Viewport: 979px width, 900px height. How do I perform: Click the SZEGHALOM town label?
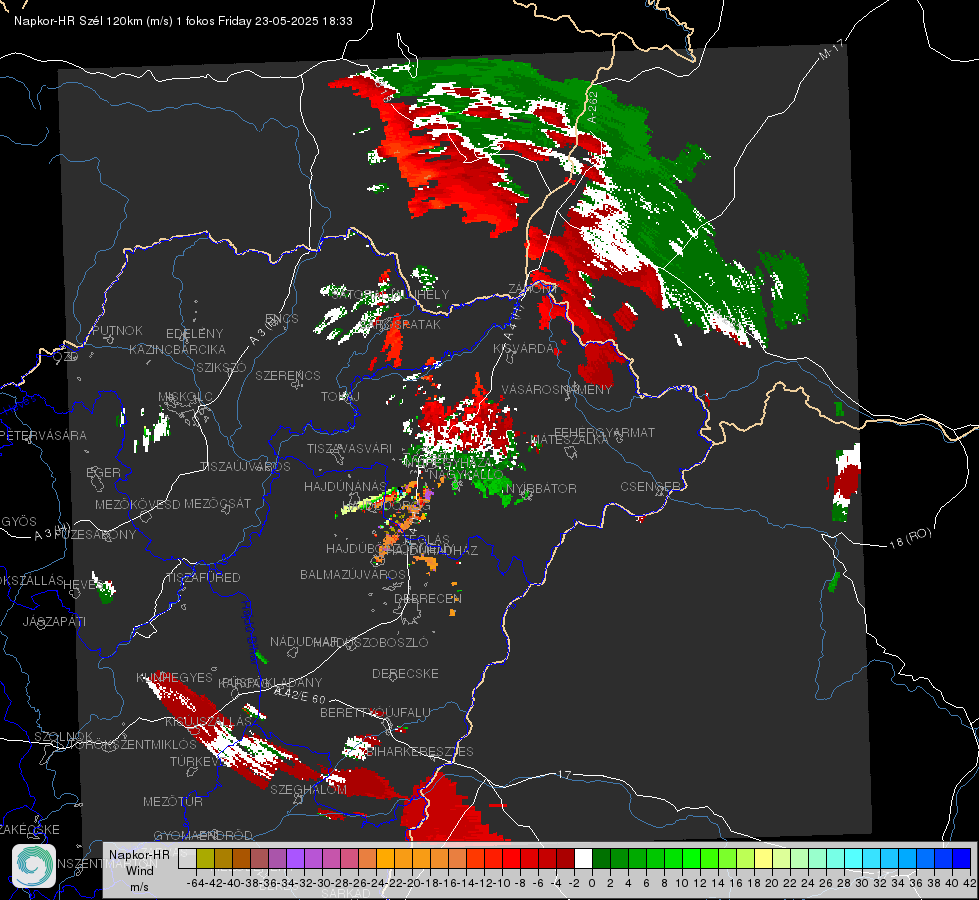308,789
